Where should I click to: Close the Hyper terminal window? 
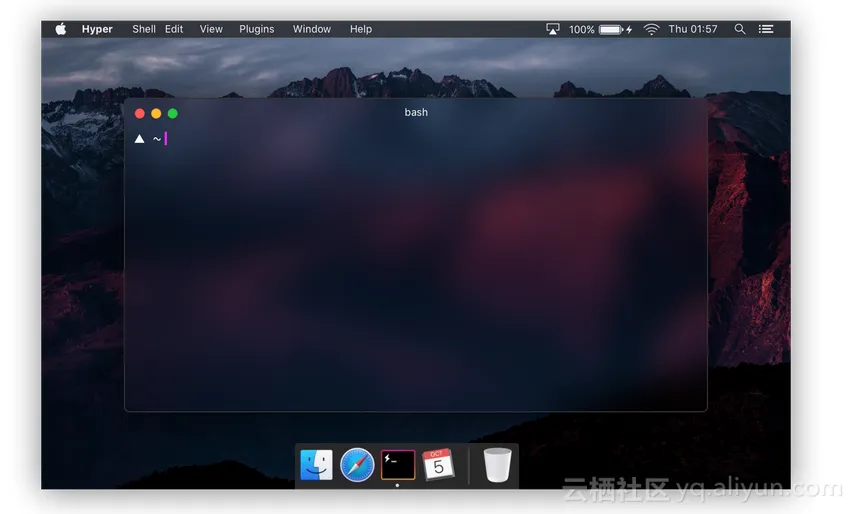[139, 113]
